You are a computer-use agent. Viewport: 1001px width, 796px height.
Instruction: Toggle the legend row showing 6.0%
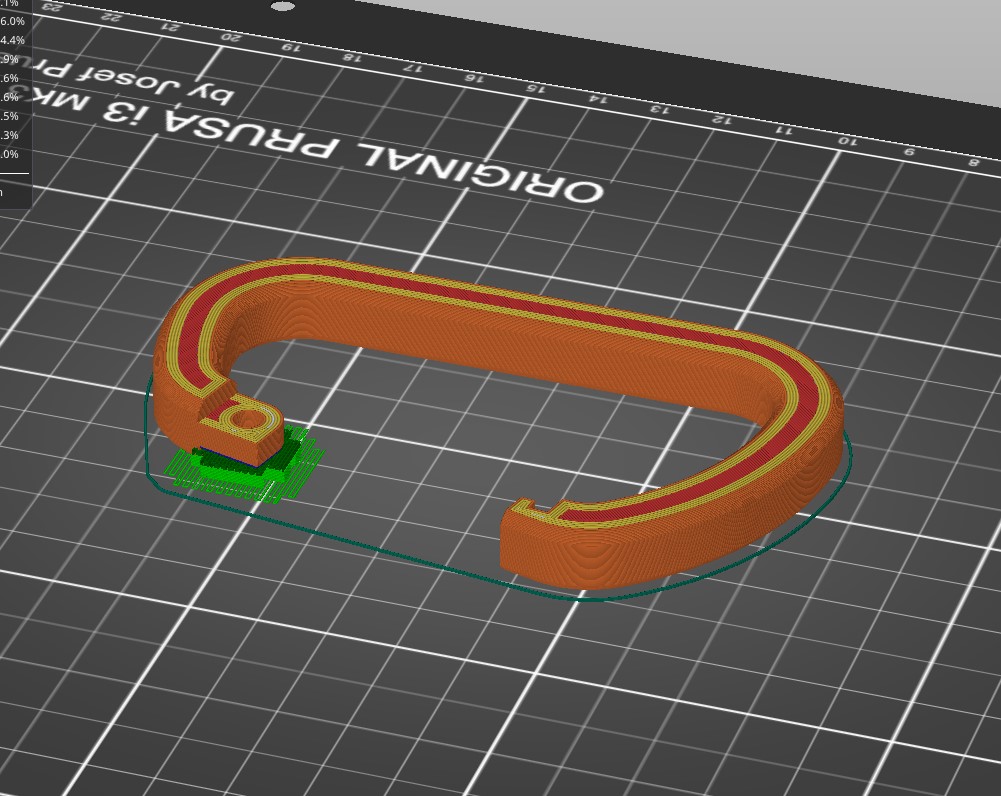pos(15,22)
